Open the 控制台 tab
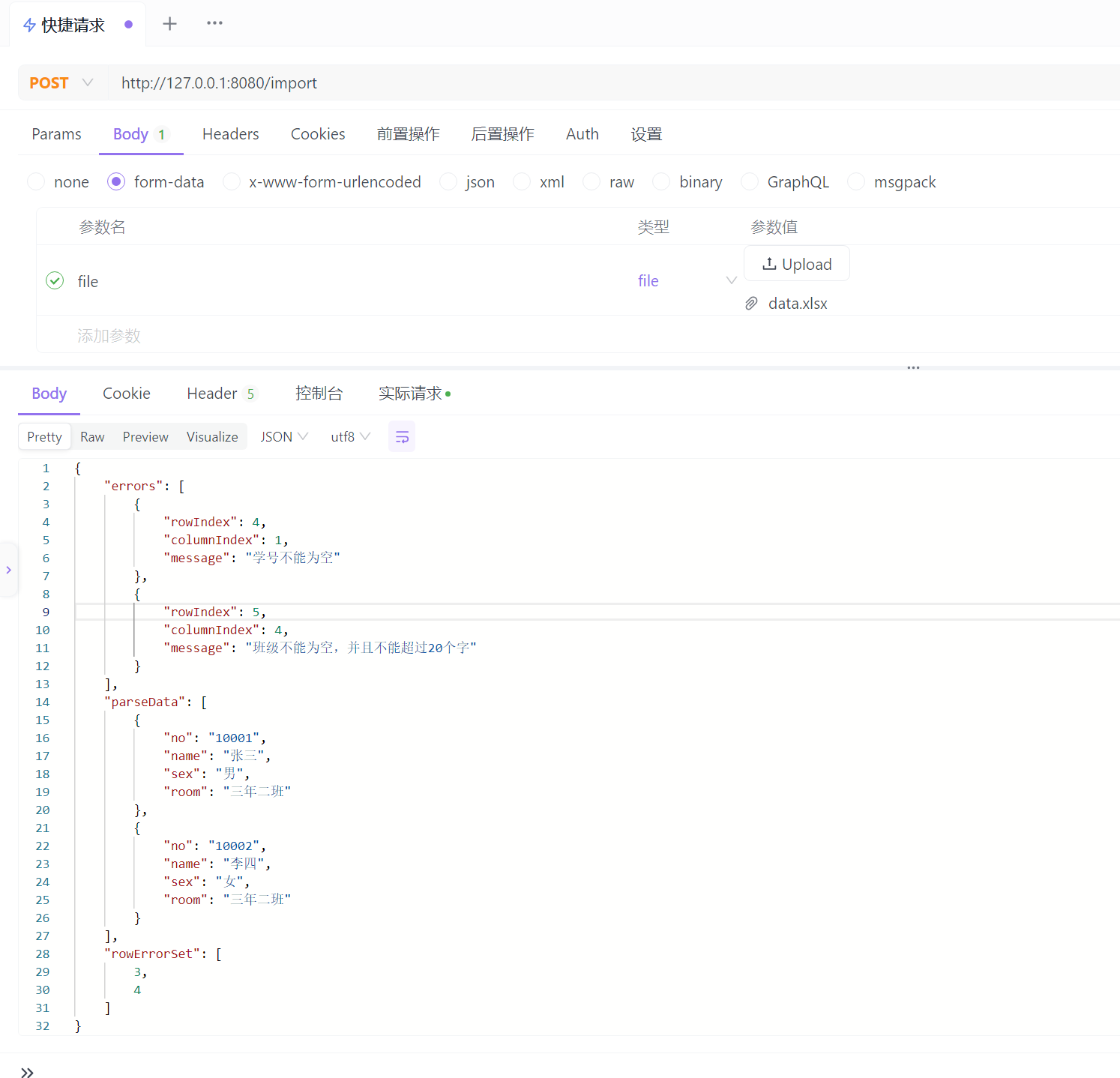Screen dimensions: 1120x1078 319,394
